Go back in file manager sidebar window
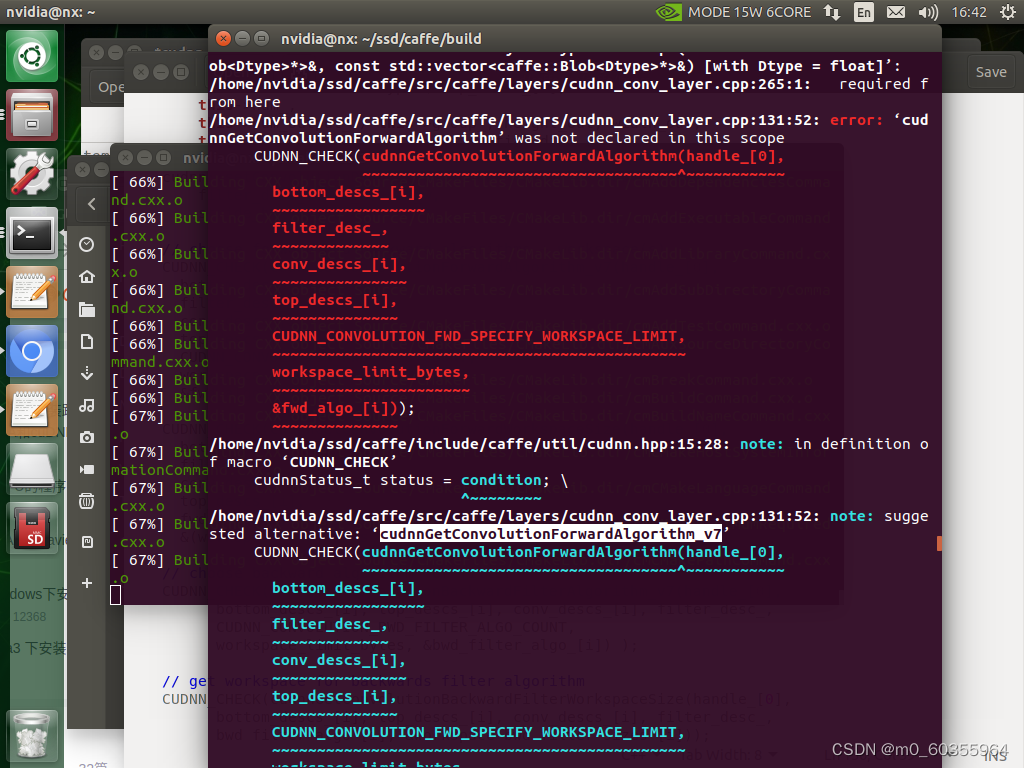1024x768 pixels. [91, 204]
